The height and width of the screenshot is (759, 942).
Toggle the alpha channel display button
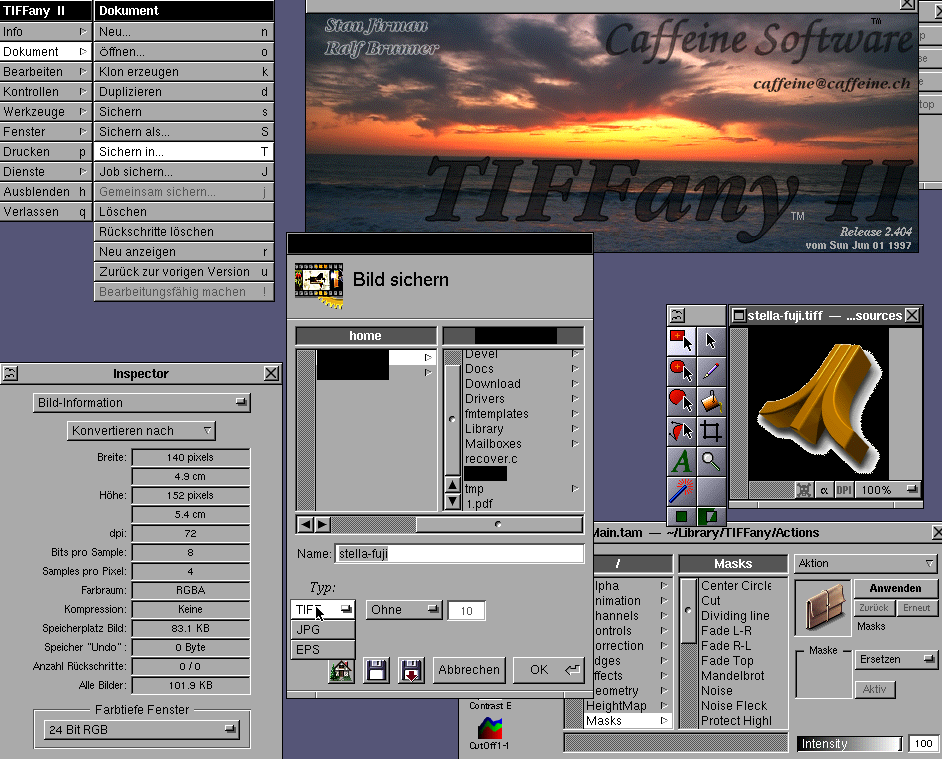tap(824, 490)
